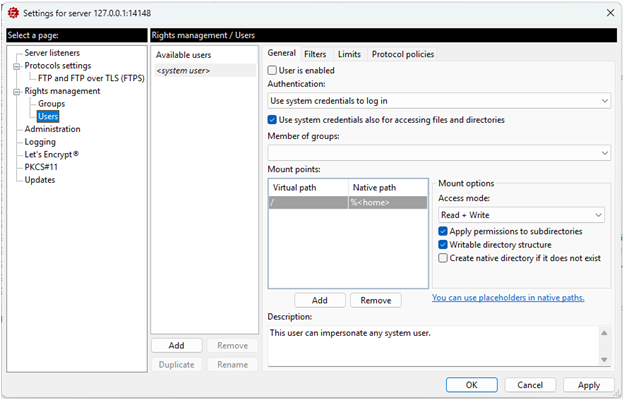Viewport: 624px width, 400px height.
Task: Open the Protocol policies tab
Action: [x=403, y=54]
